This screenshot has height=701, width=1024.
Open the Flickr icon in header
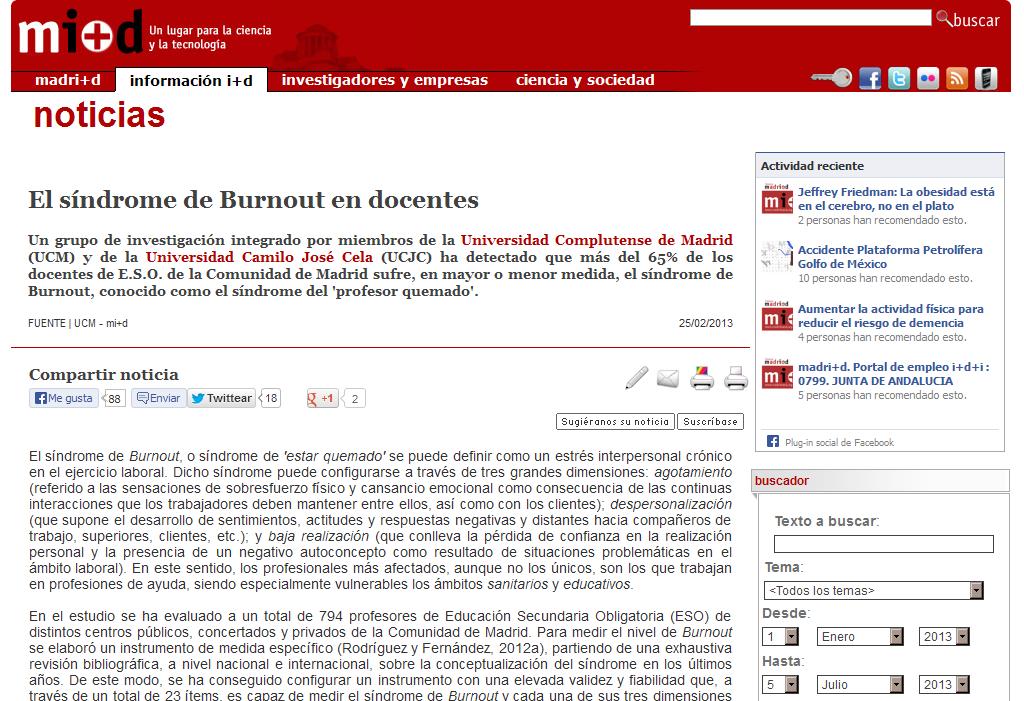coord(927,78)
